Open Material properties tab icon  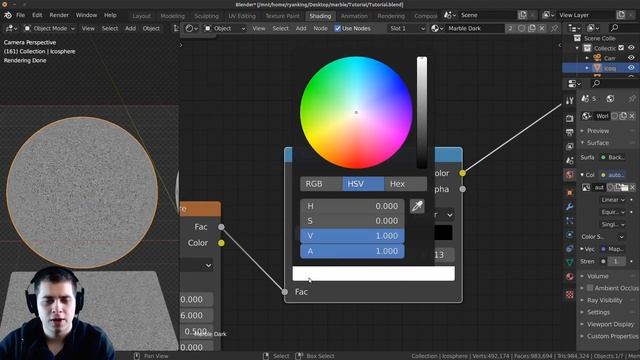(569, 277)
